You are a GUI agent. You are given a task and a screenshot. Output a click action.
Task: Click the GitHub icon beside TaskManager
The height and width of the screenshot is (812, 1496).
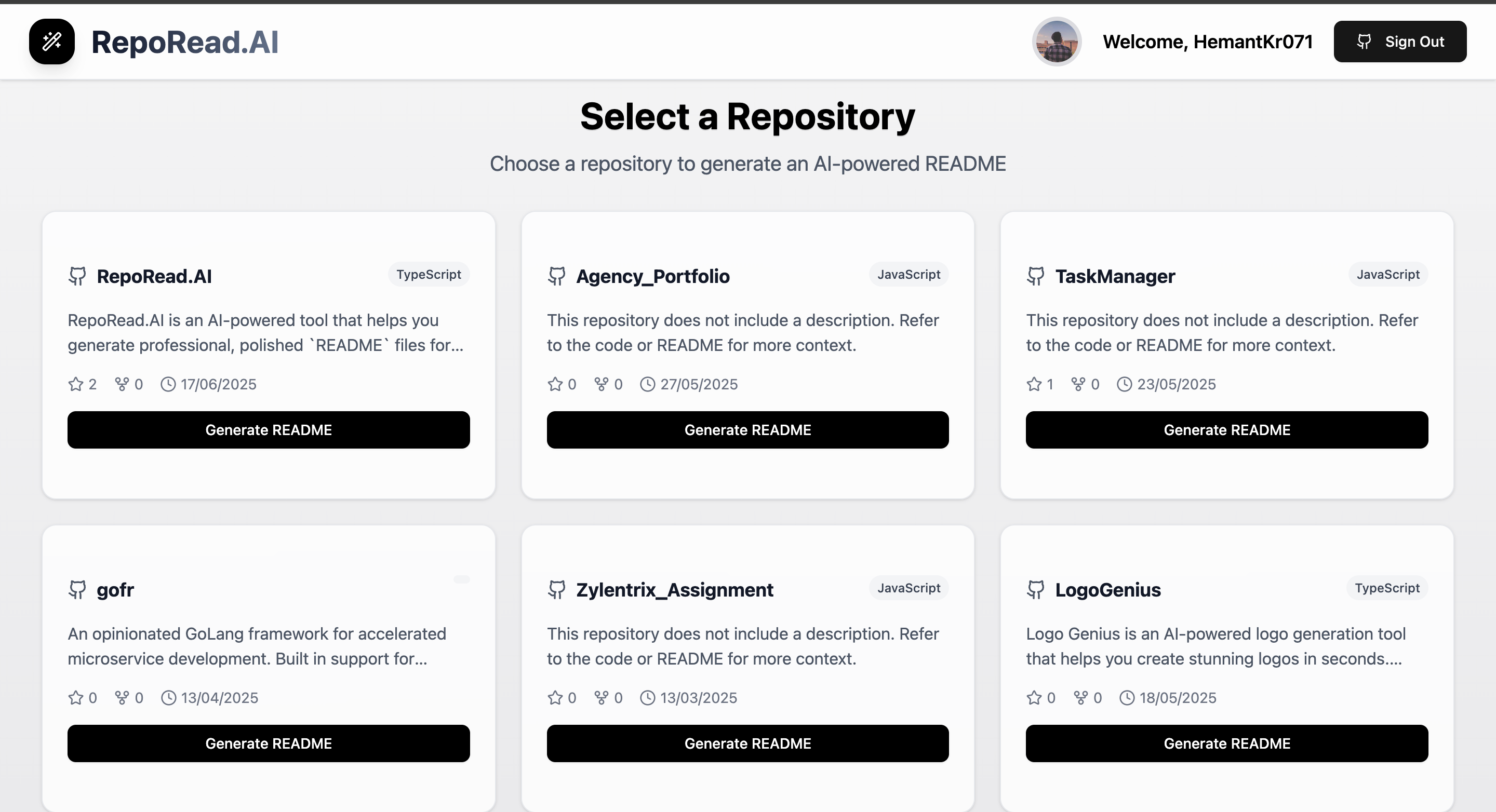(x=1036, y=276)
